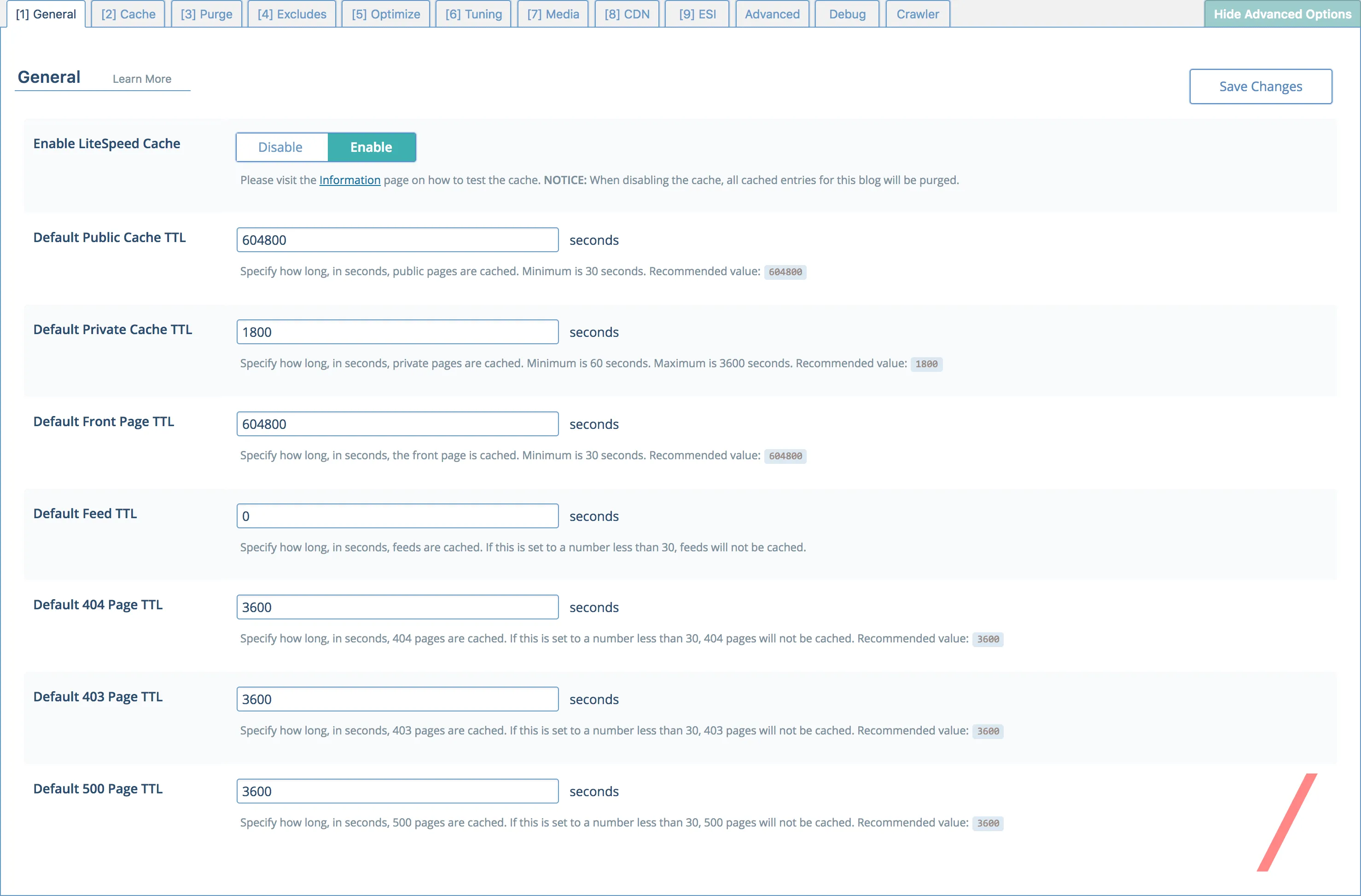
Task: Switch to the Advanced tab
Action: click(772, 14)
